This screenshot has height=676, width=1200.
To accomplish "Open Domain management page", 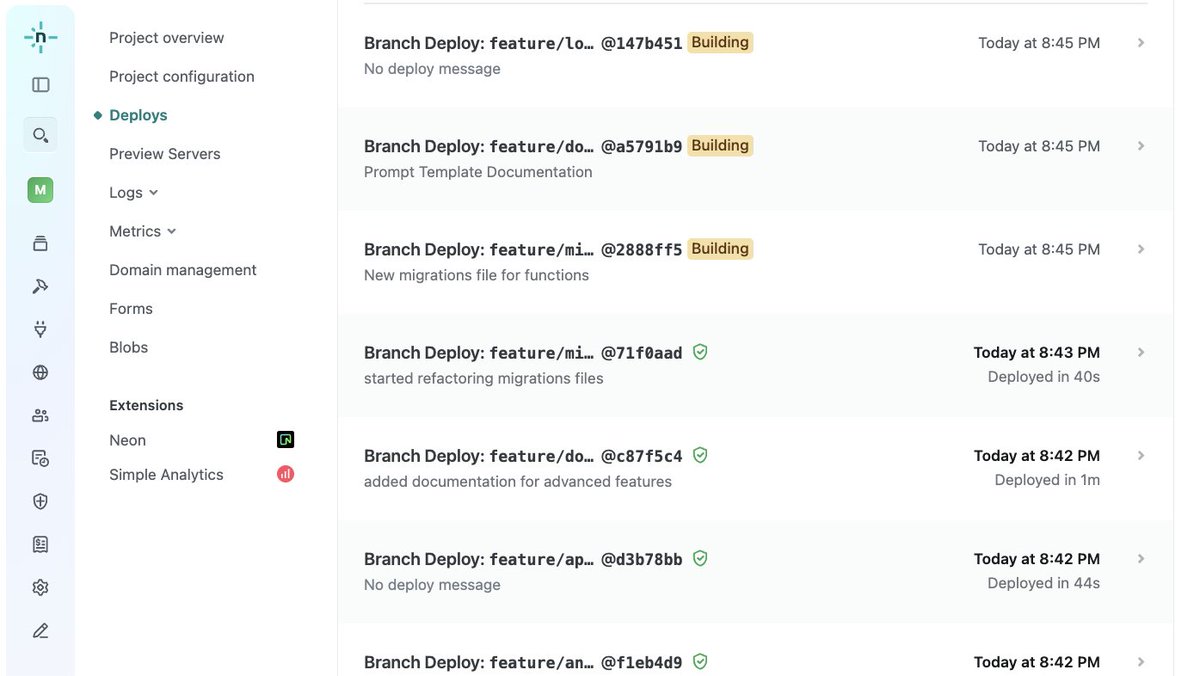I will click(183, 270).
